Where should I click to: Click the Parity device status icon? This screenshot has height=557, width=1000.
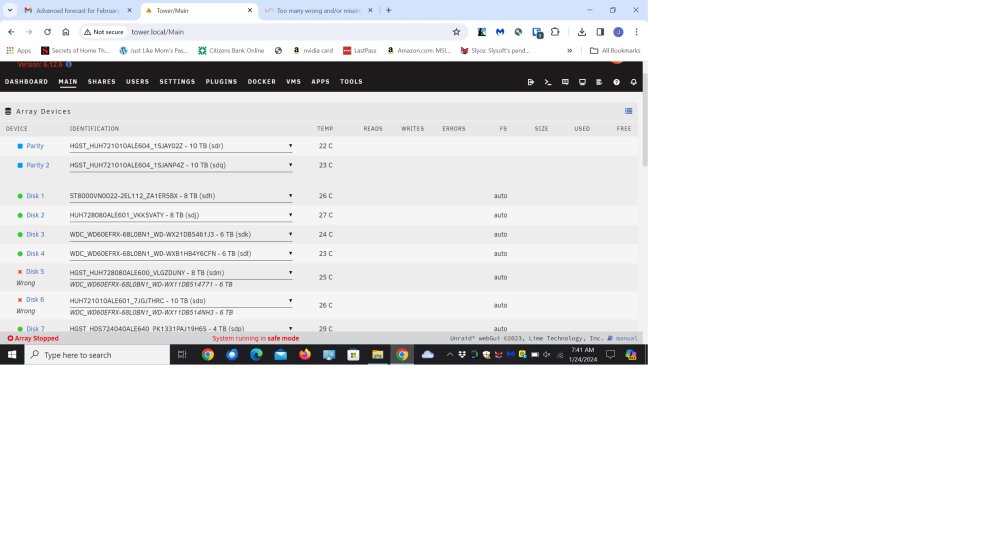(20, 146)
